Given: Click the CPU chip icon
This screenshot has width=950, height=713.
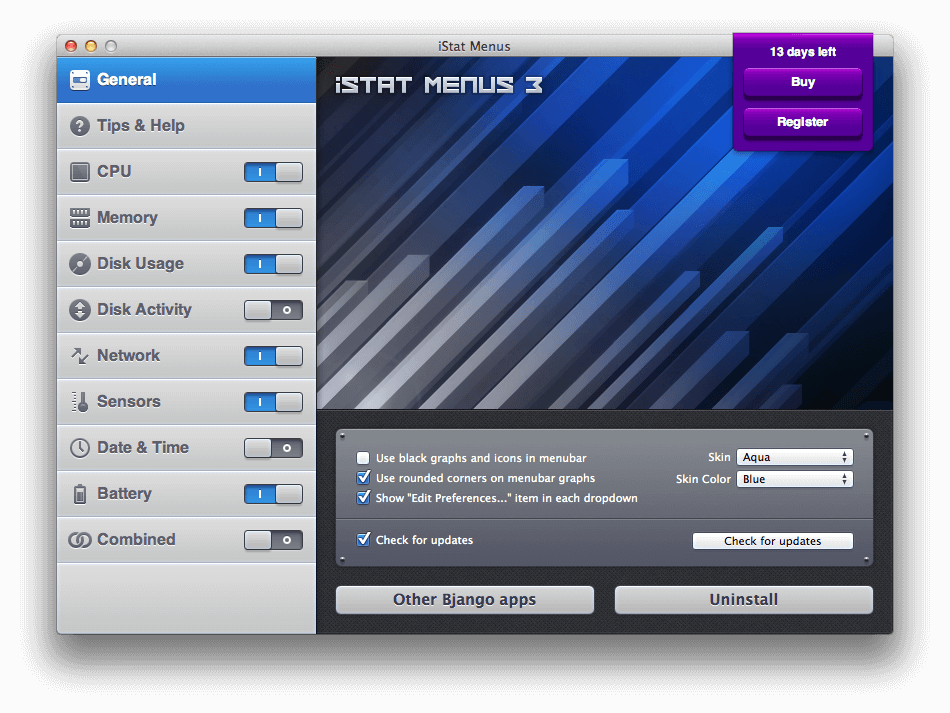Looking at the screenshot, I should pyautogui.click(x=79, y=172).
